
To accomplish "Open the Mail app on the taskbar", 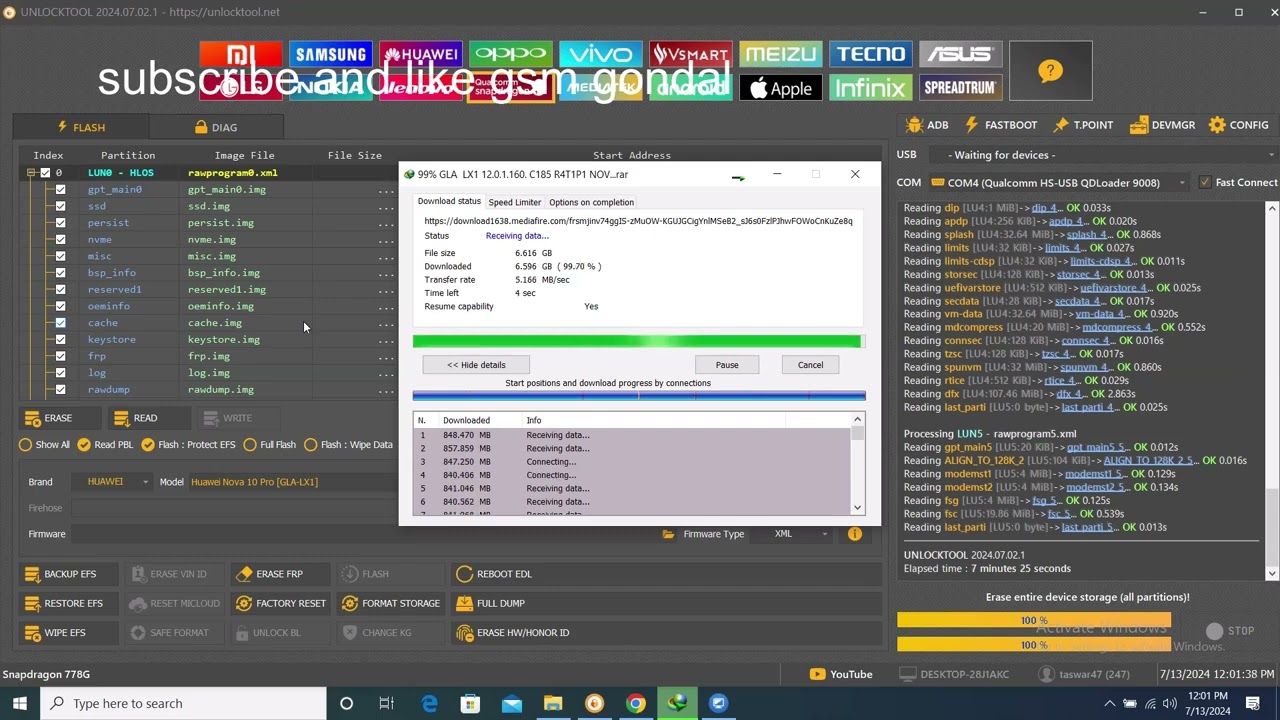I will click(x=512, y=704).
